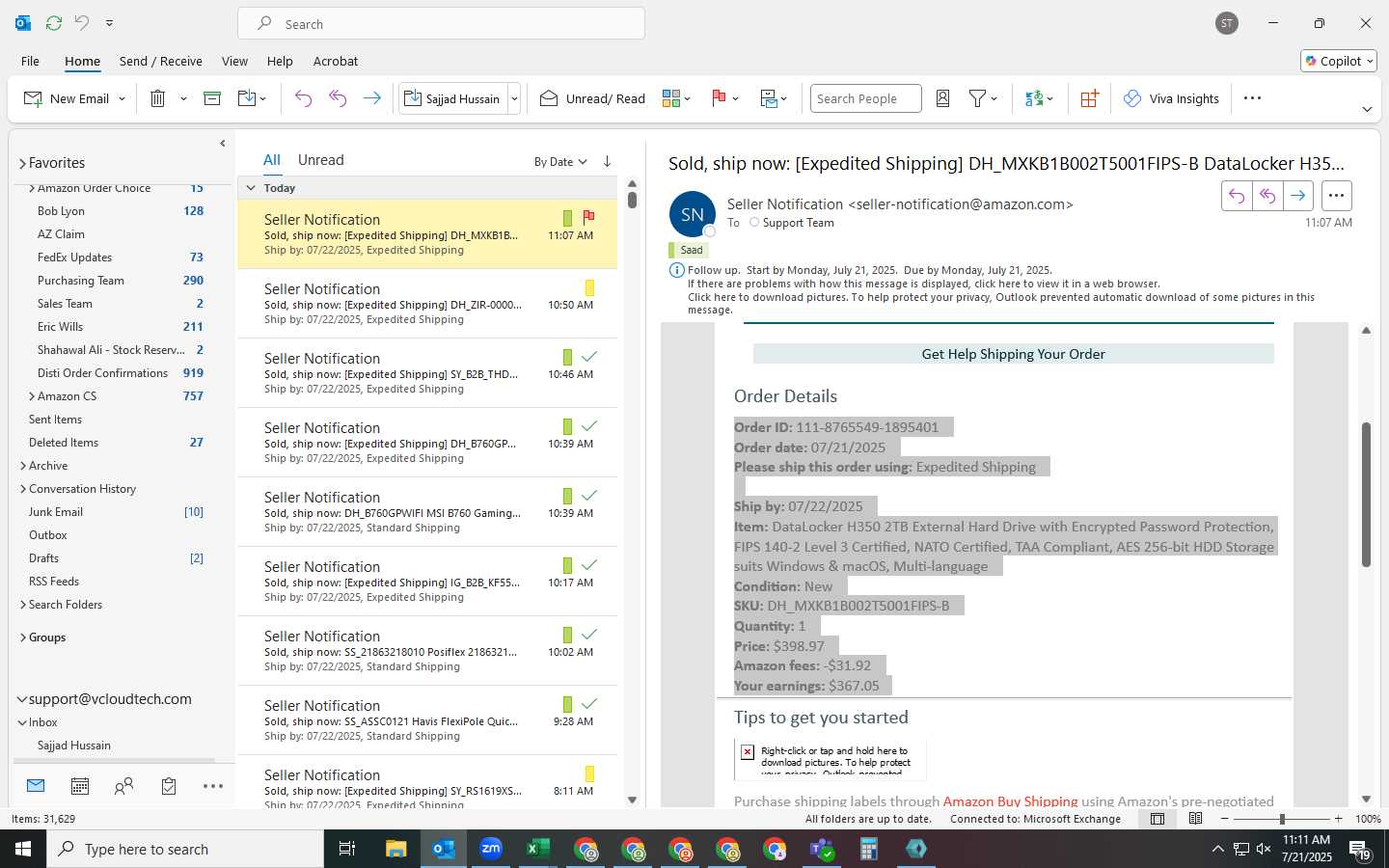Click the ribbon Reply arrow icon
1389x868 pixels.
click(x=303, y=98)
